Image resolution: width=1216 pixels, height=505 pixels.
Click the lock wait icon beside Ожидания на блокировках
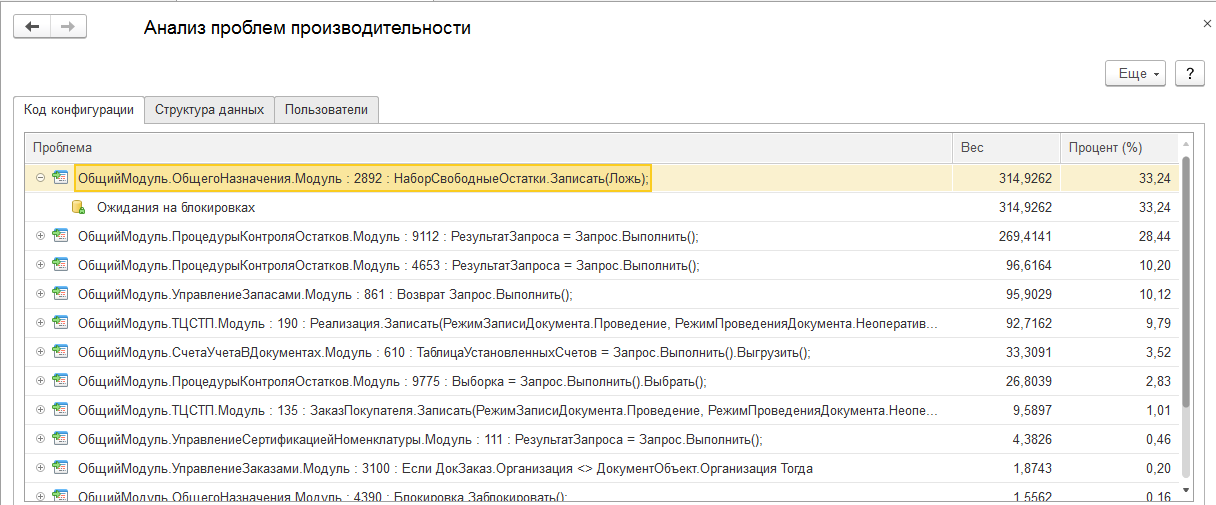pyautogui.click(x=78, y=208)
